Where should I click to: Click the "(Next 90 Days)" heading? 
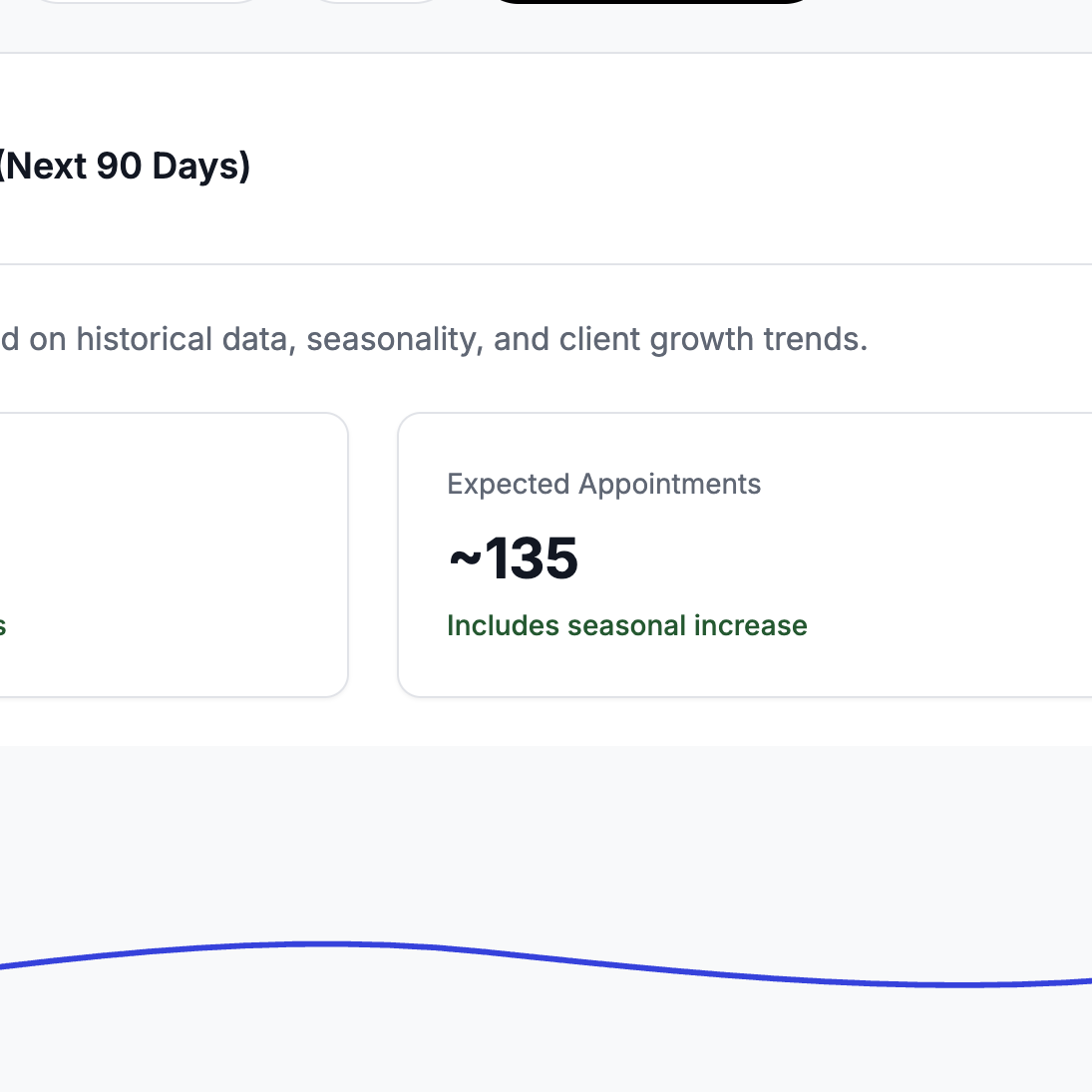coord(125,166)
